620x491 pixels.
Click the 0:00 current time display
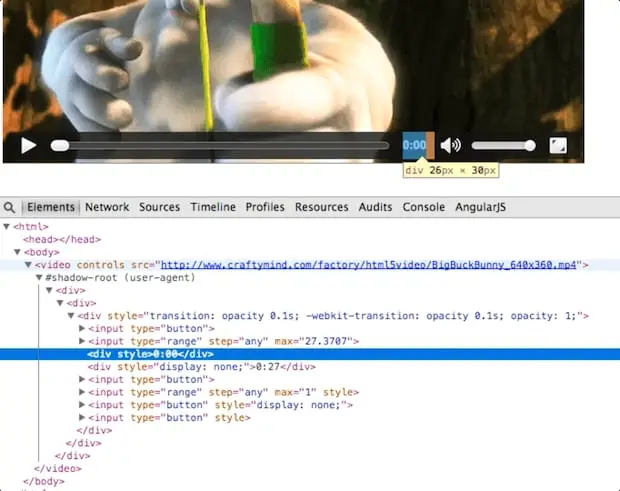(x=414, y=145)
